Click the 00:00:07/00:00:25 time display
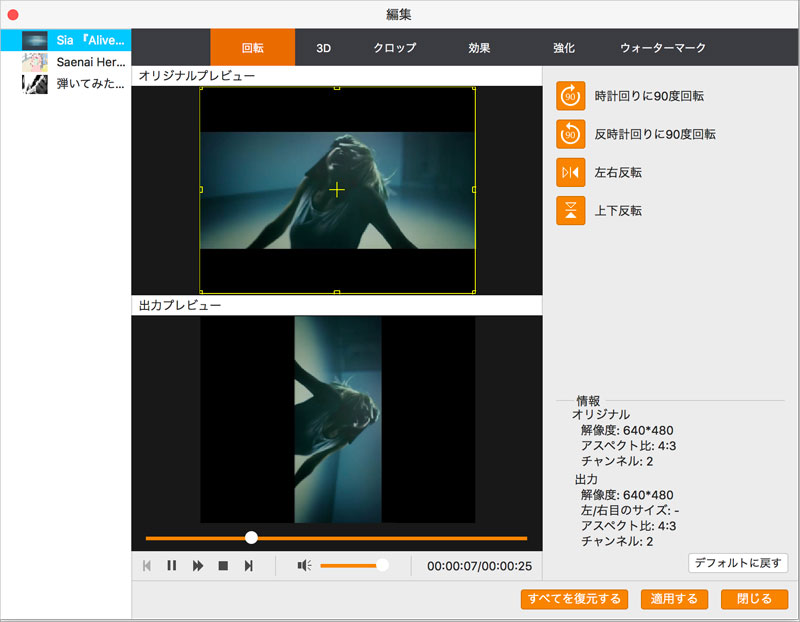800x622 pixels. click(479, 566)
